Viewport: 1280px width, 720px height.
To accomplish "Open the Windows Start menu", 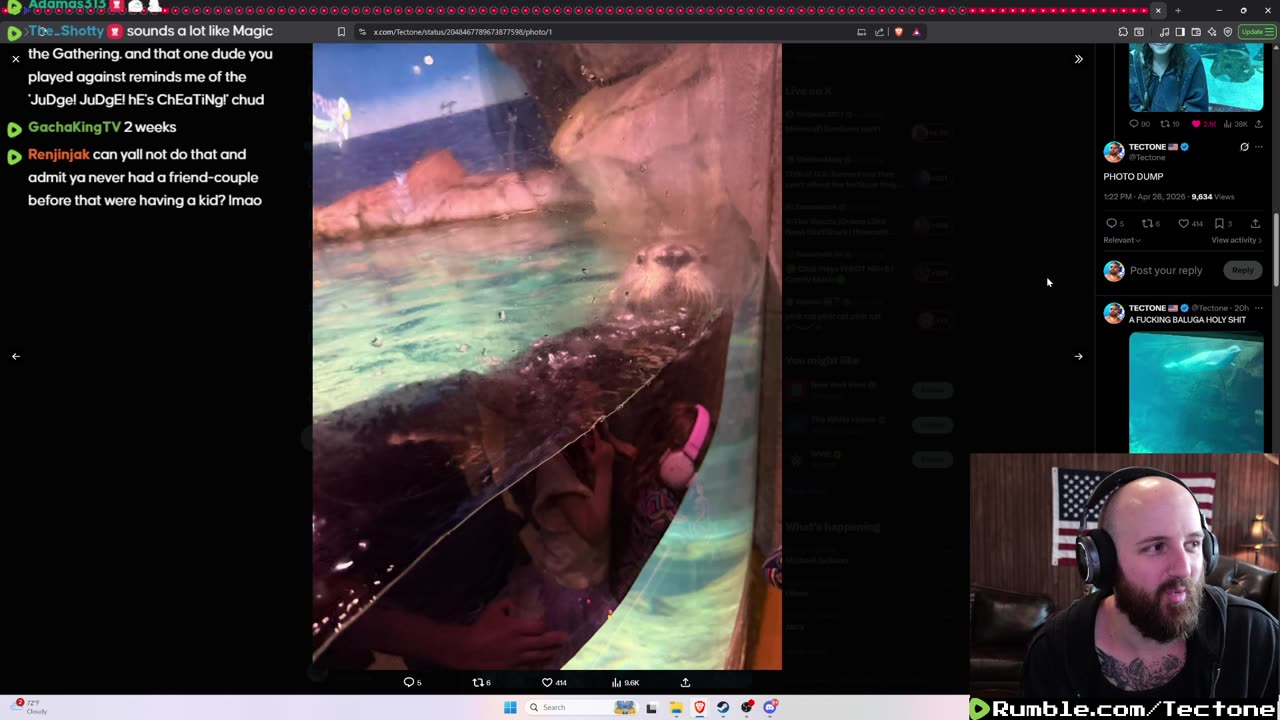I will (x=510, y=707).
